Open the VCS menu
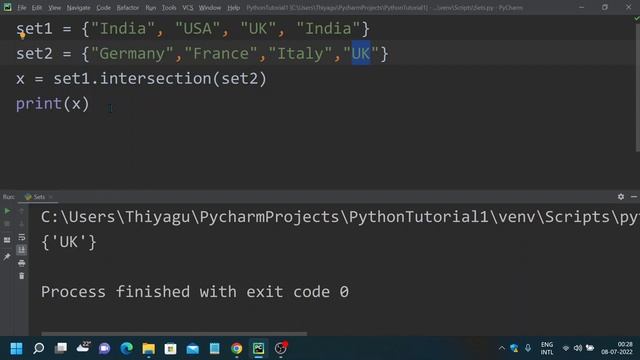Image resolution: width=640 pixels, height=360 pixels. 187,8
